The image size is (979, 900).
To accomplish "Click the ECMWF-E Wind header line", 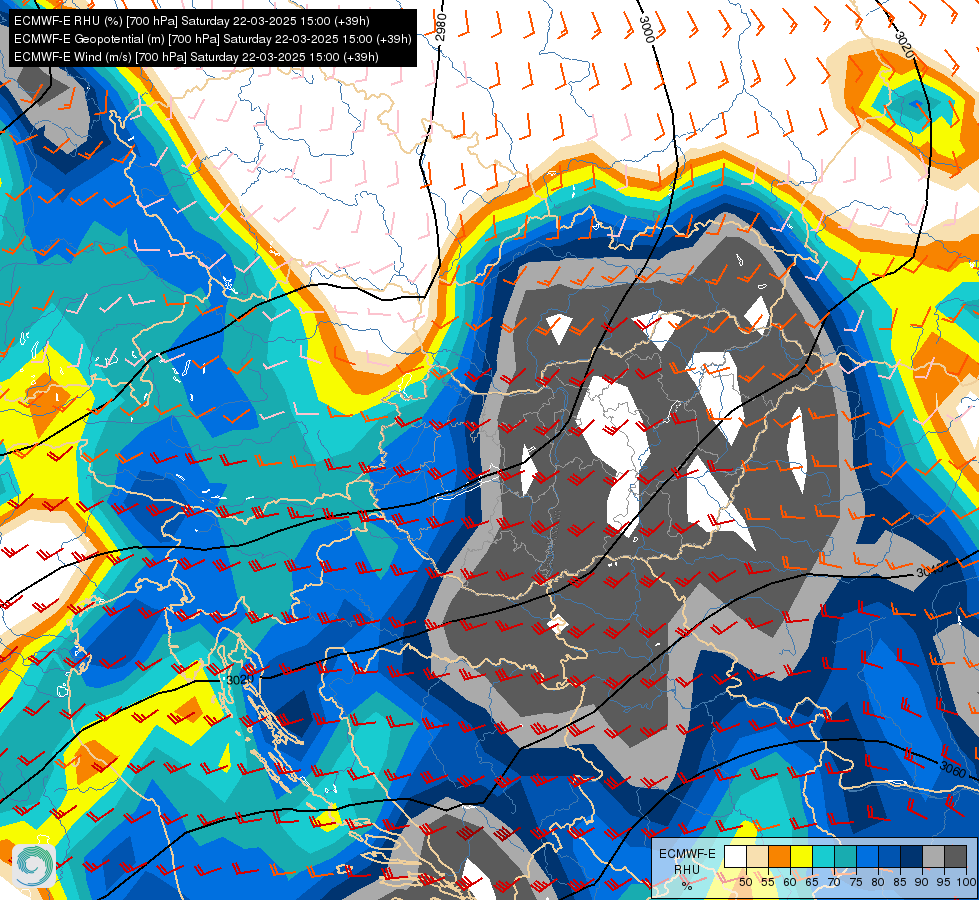I will [196, 57].
